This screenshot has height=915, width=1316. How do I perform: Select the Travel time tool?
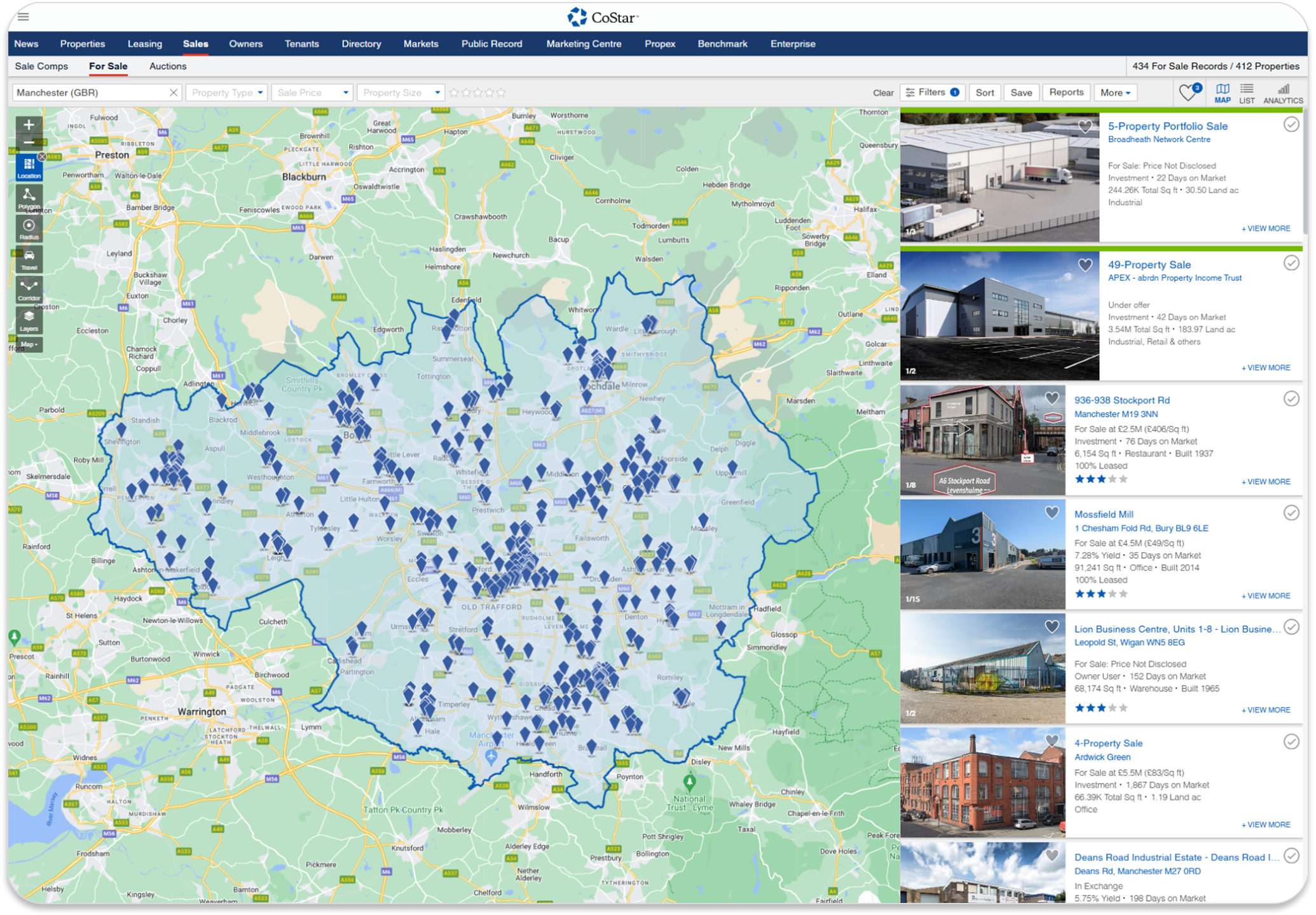pyautogui.click(x=29, y=259)
